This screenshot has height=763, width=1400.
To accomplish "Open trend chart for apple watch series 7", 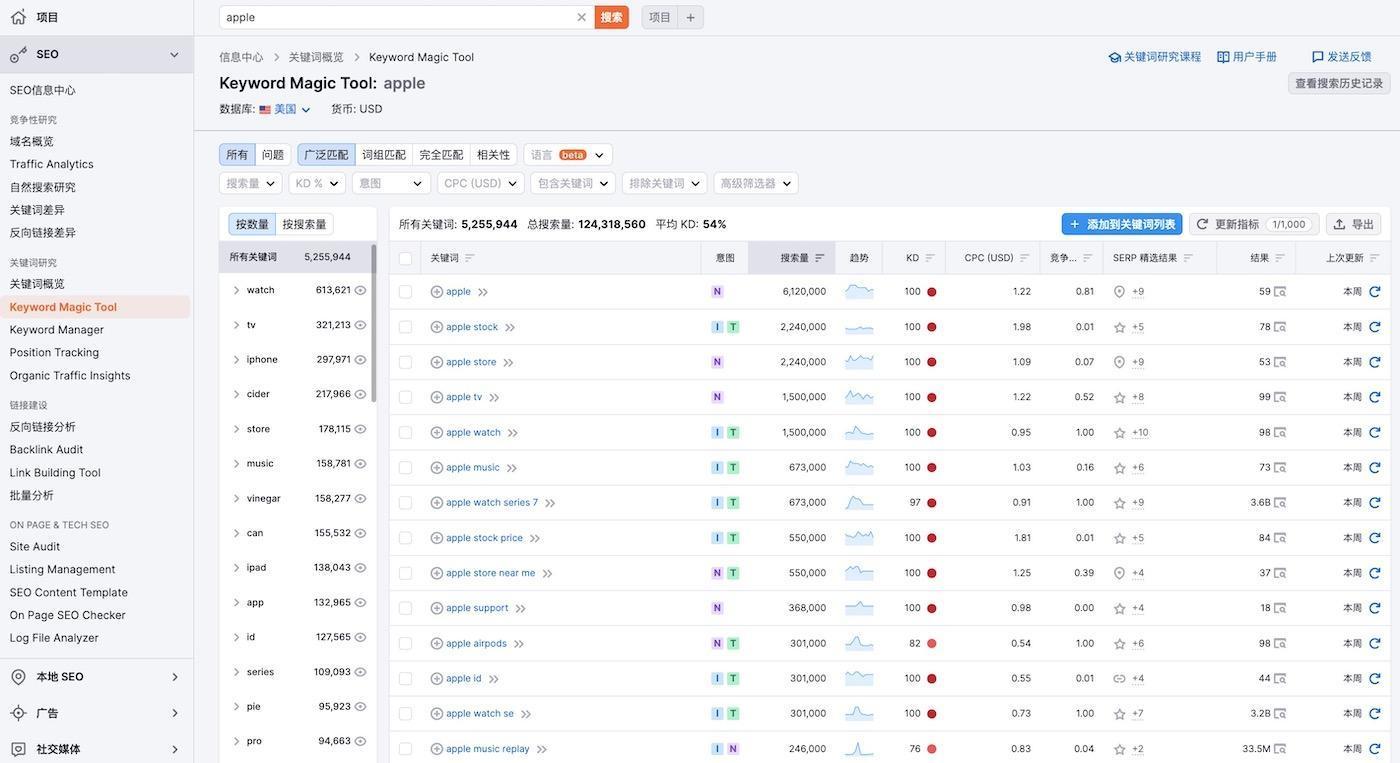I will point(859,502).
